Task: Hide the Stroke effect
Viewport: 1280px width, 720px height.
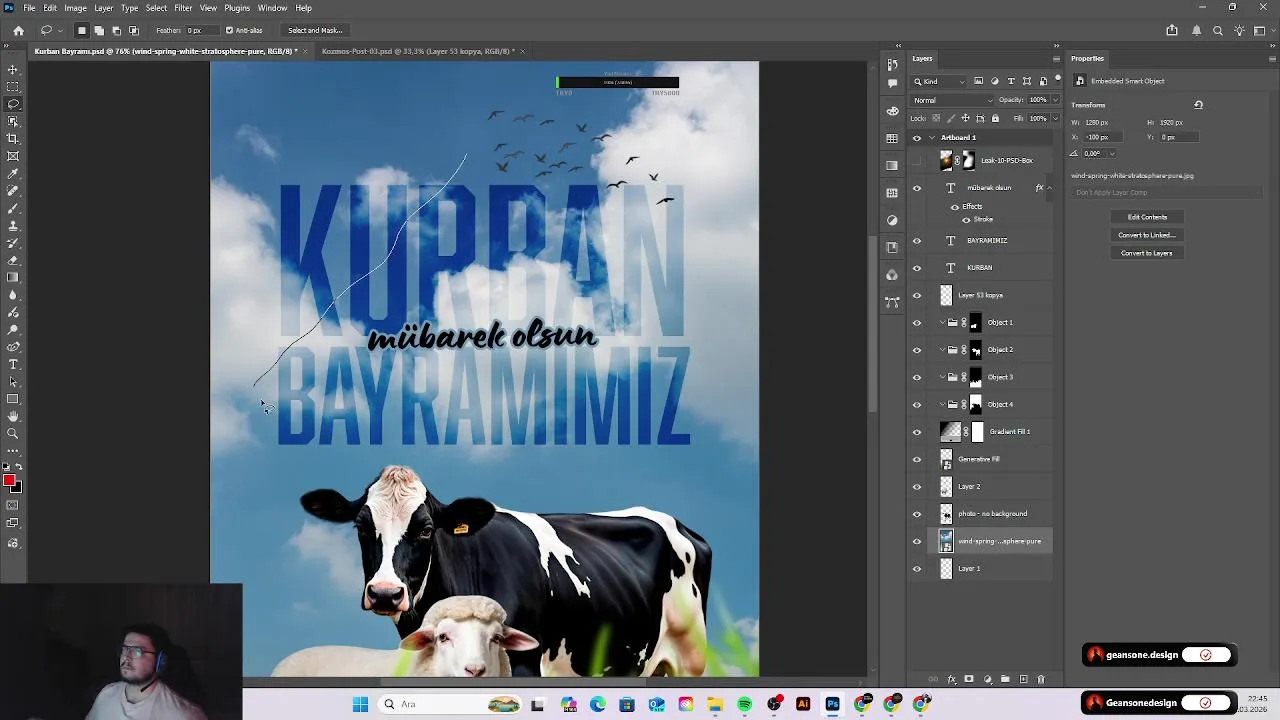Action: (966, 219)
